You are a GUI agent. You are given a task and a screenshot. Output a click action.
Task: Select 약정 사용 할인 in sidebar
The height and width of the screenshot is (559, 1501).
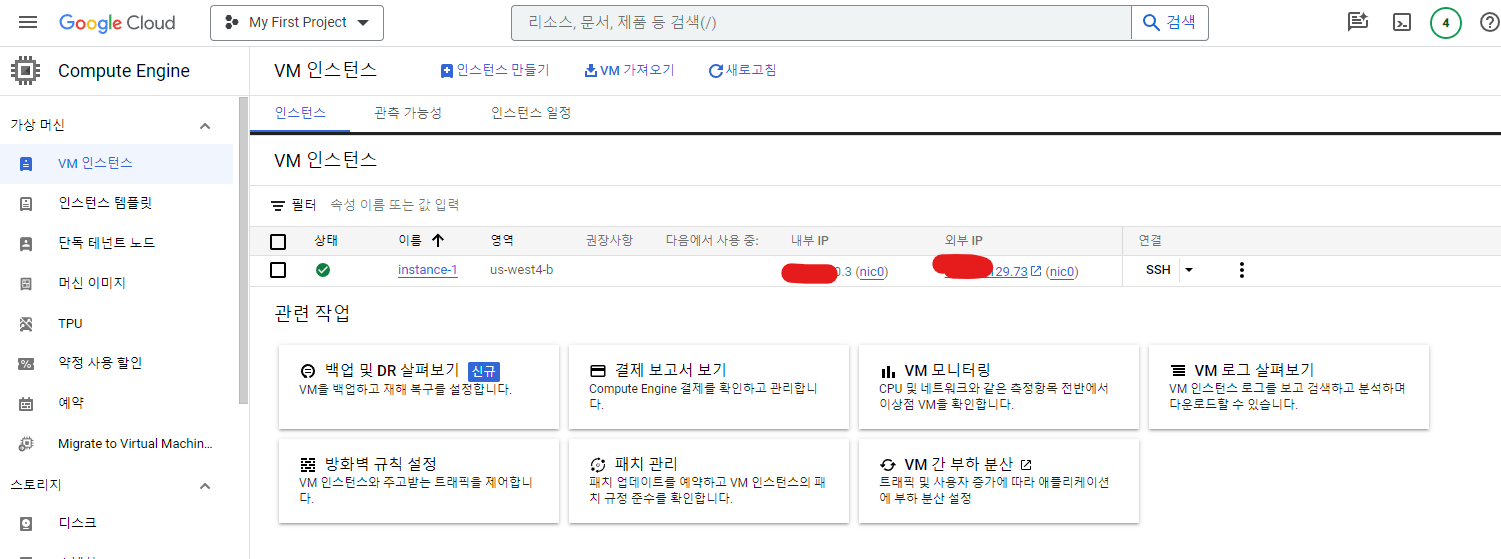click(117, 364)
